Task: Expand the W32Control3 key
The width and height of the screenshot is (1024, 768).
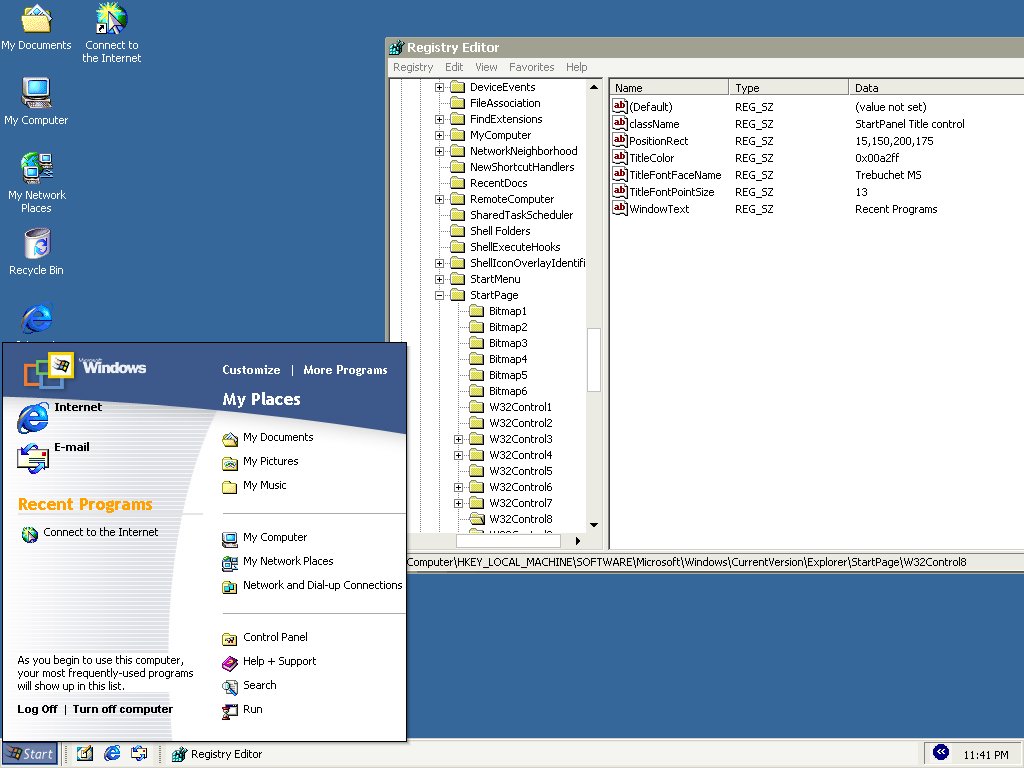Action: [x=458, y=440]
